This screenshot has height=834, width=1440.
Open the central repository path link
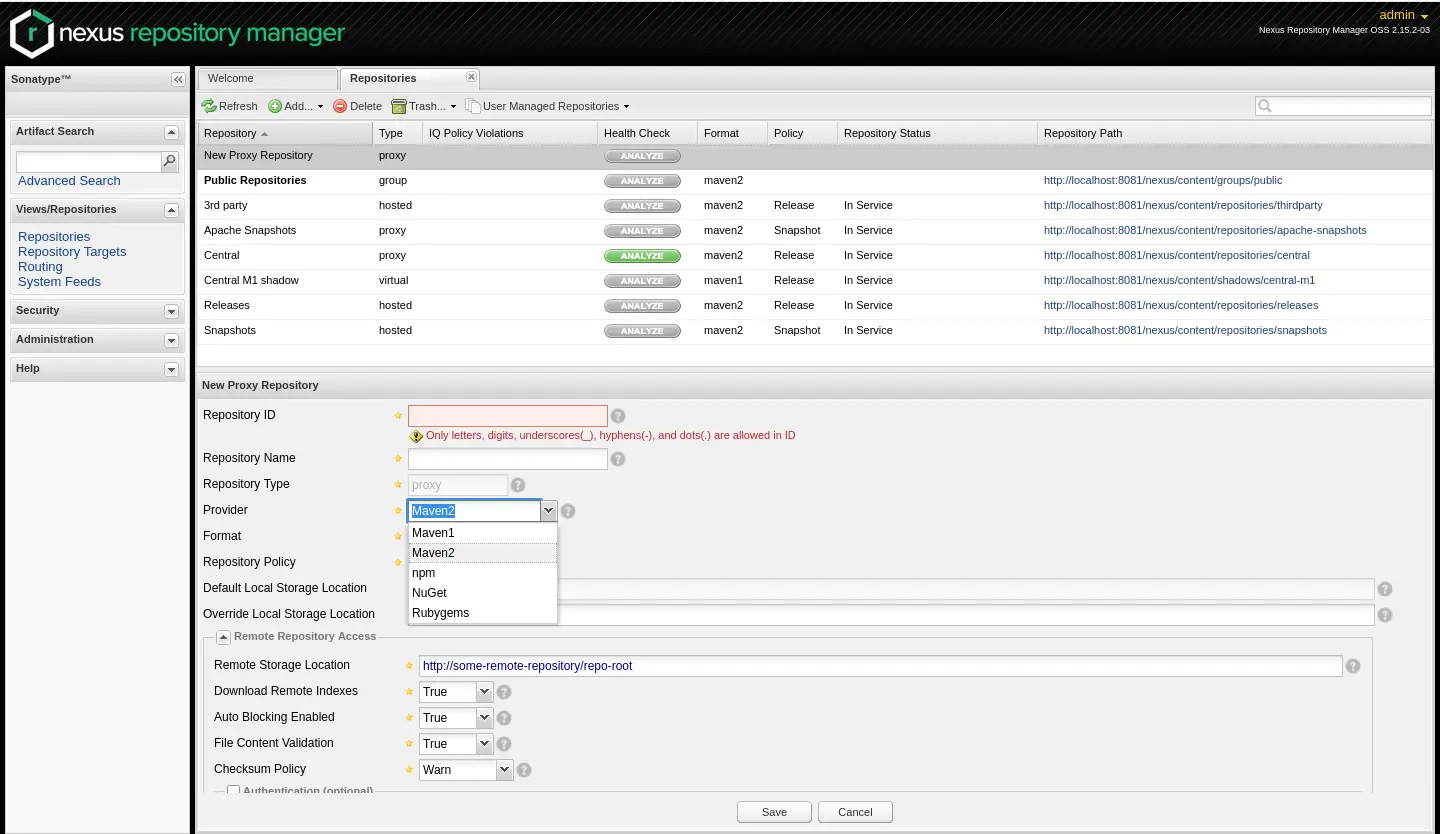point(1176,256)
